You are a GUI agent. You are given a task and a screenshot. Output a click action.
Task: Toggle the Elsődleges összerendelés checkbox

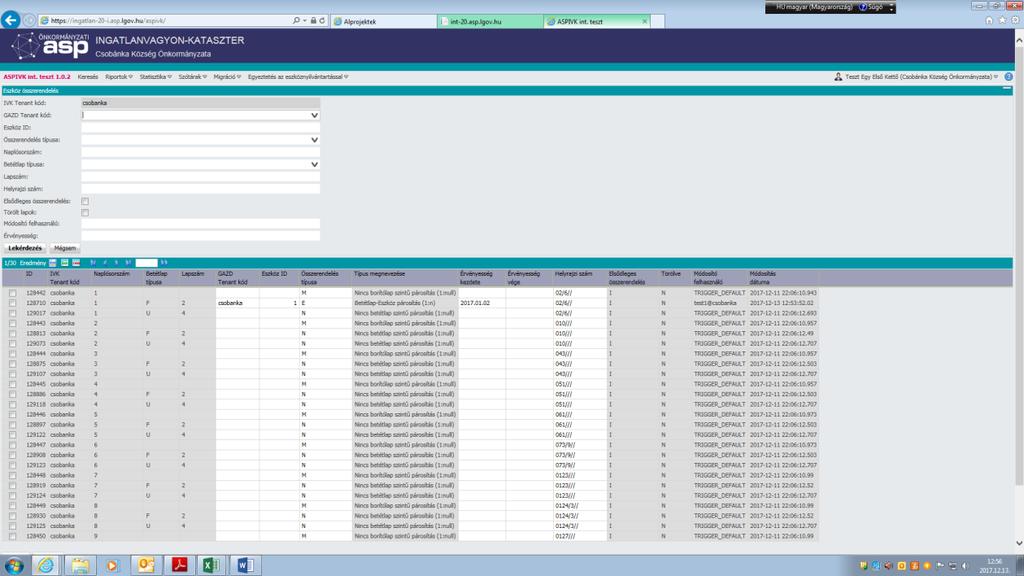point(85,201)
